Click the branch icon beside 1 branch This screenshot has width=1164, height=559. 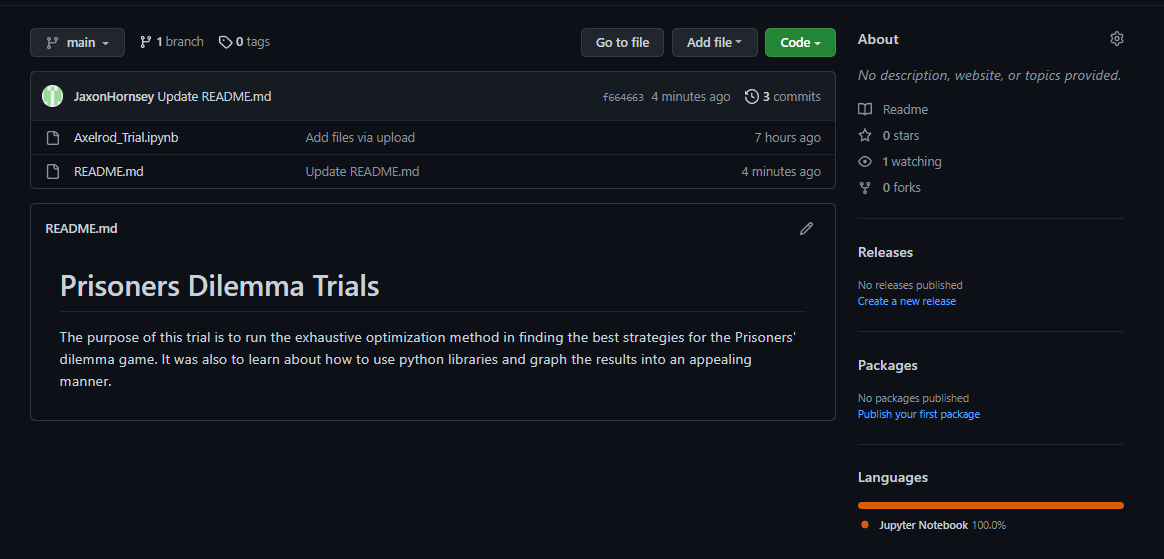point(146,42)
